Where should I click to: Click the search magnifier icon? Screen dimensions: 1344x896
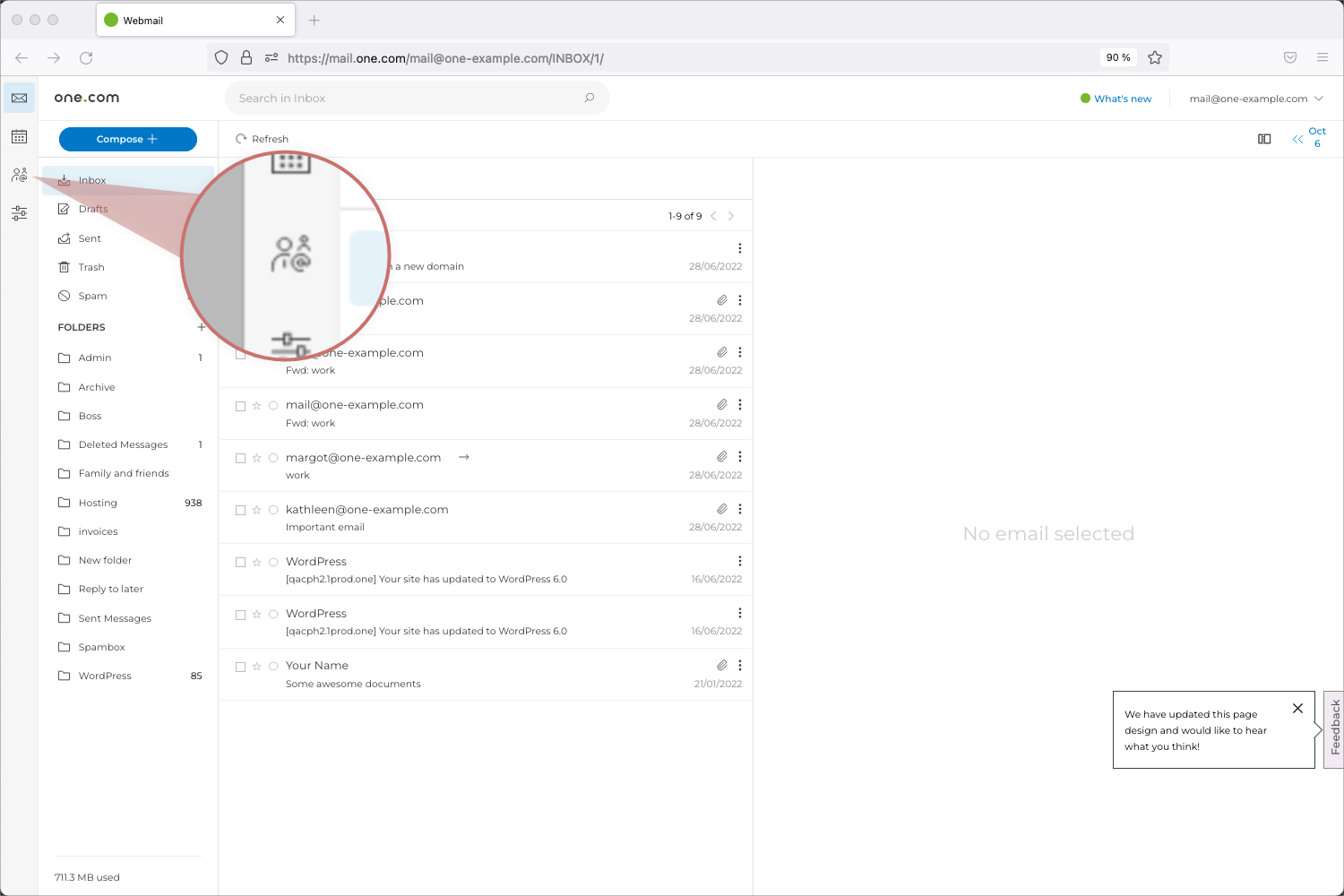[589, 98]
